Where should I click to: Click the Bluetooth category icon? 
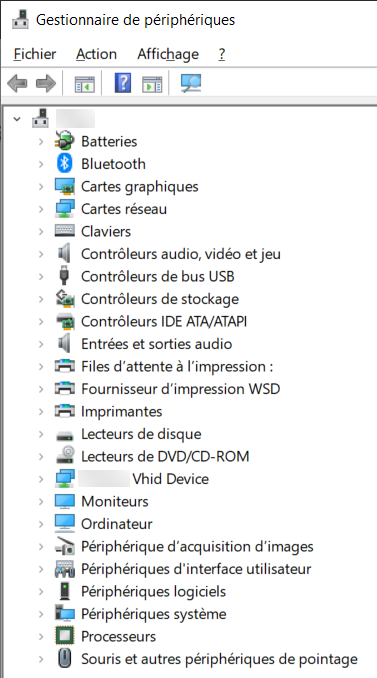[65, 163]
